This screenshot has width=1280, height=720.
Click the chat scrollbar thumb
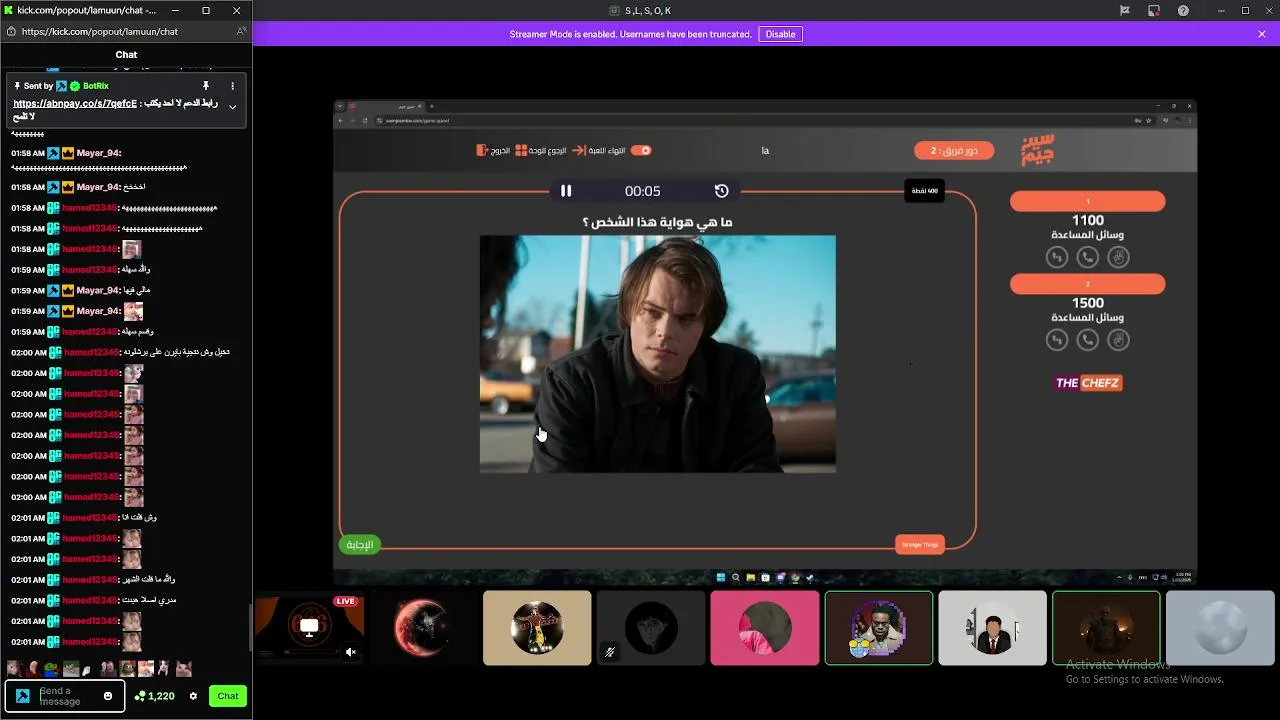tap(250, 628)
